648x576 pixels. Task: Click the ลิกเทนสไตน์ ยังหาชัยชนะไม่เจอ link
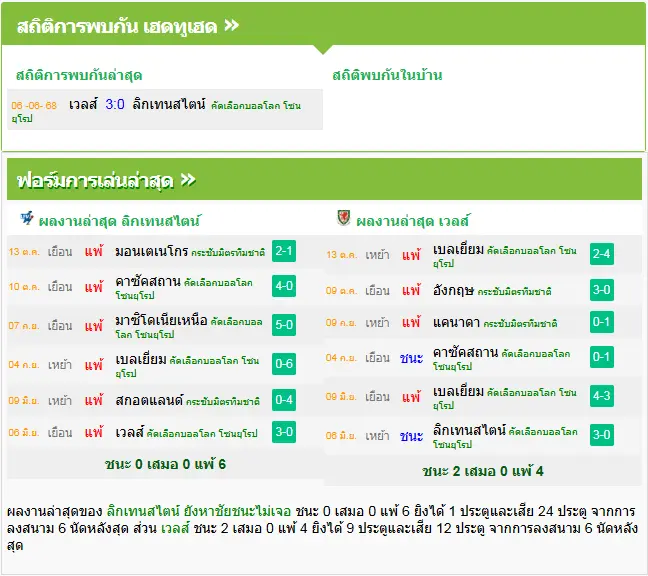(199, 512)
